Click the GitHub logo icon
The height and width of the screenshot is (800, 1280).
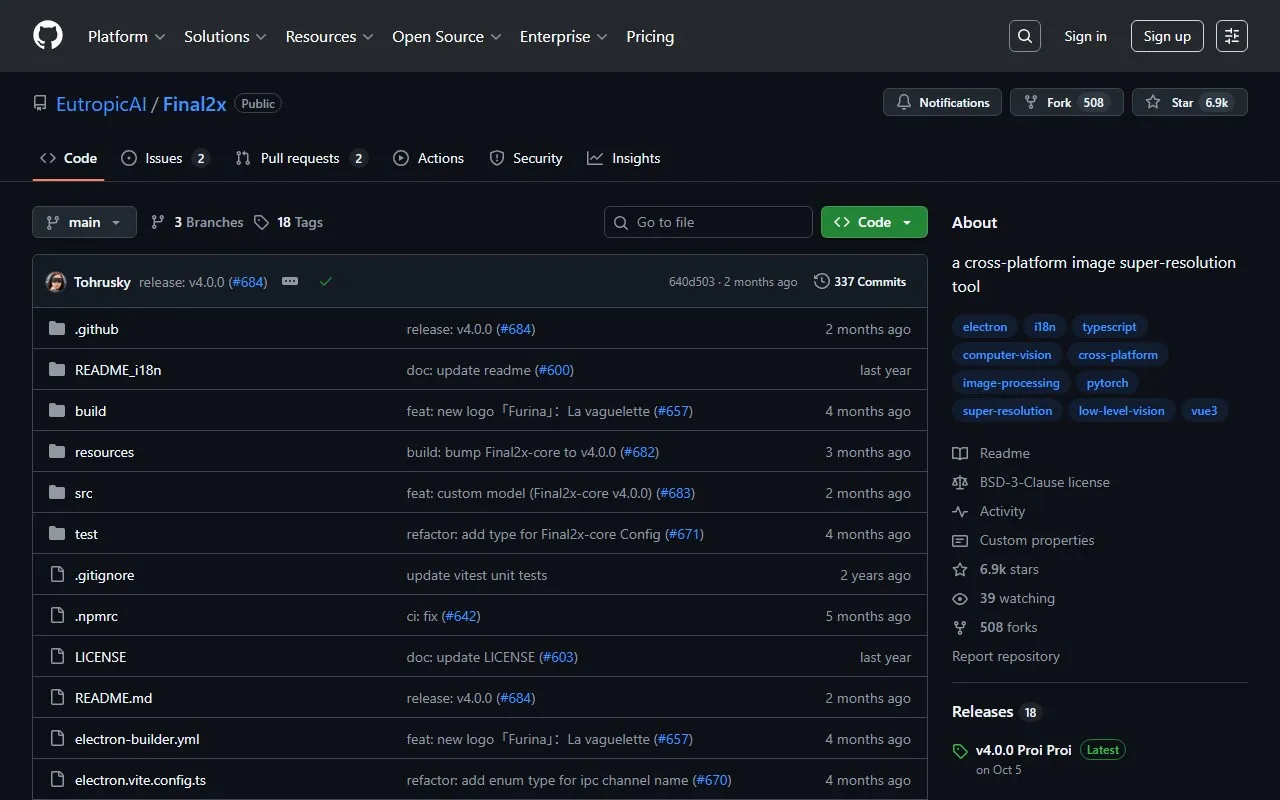pyautogui.click(x=48, y=36)
